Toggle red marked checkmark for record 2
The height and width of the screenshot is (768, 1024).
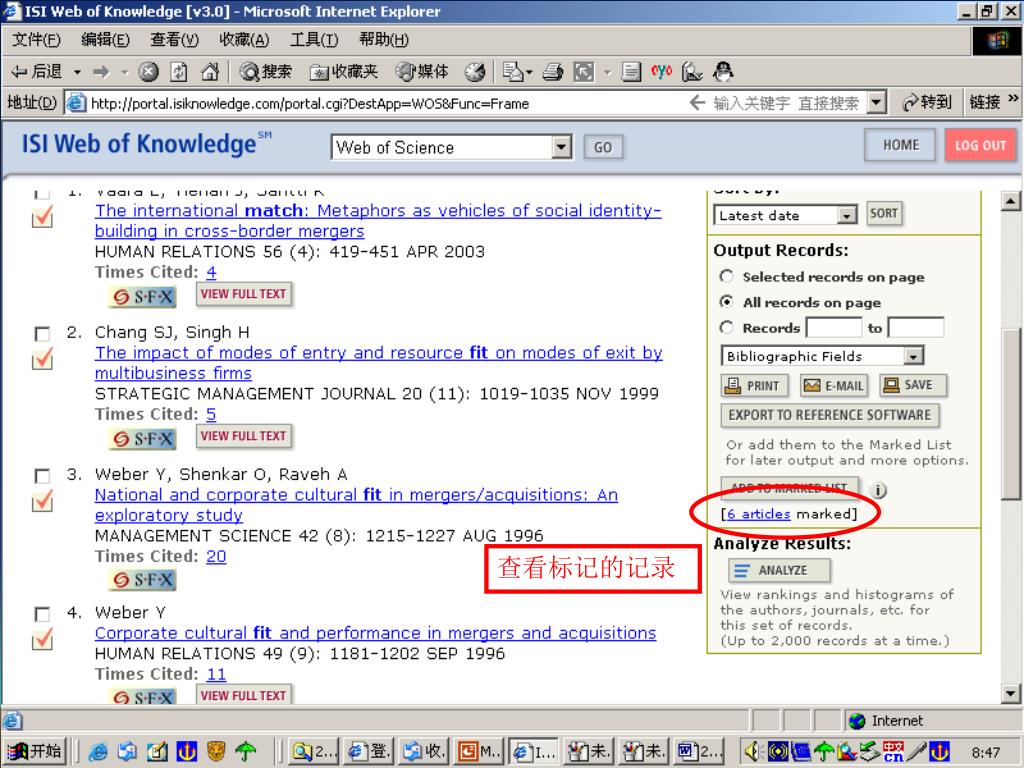42,359
